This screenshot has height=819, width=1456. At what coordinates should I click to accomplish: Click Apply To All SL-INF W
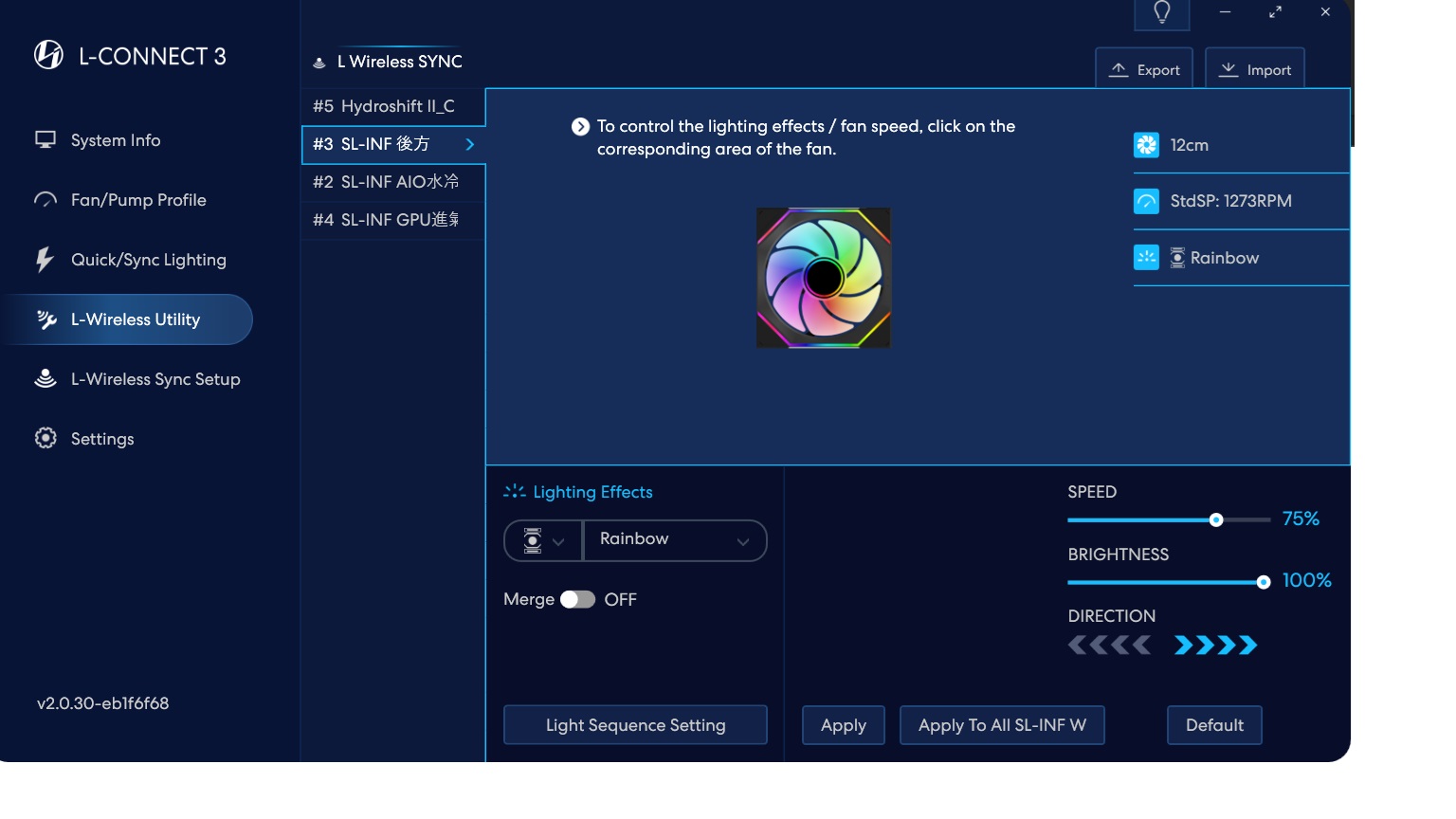click(x=1002, y=725)
